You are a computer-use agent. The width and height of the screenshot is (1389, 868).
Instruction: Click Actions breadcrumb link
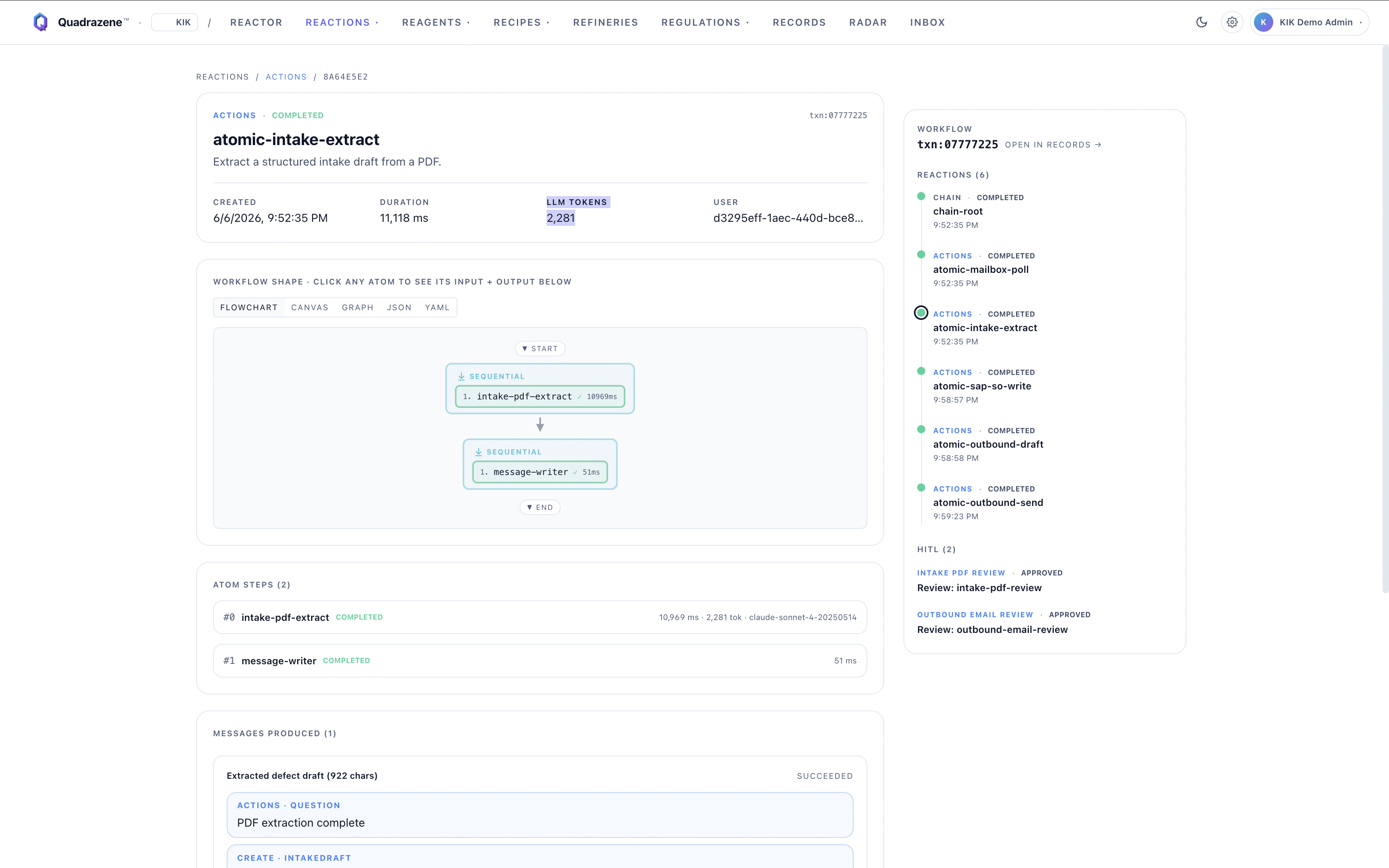click(286, 77)
